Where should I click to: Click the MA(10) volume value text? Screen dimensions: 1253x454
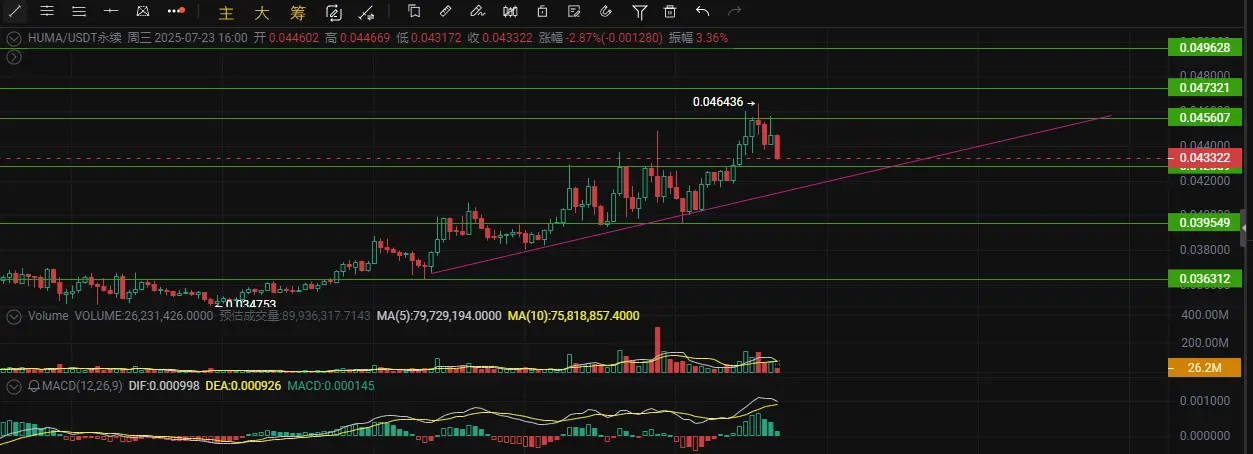click(573, 316)
